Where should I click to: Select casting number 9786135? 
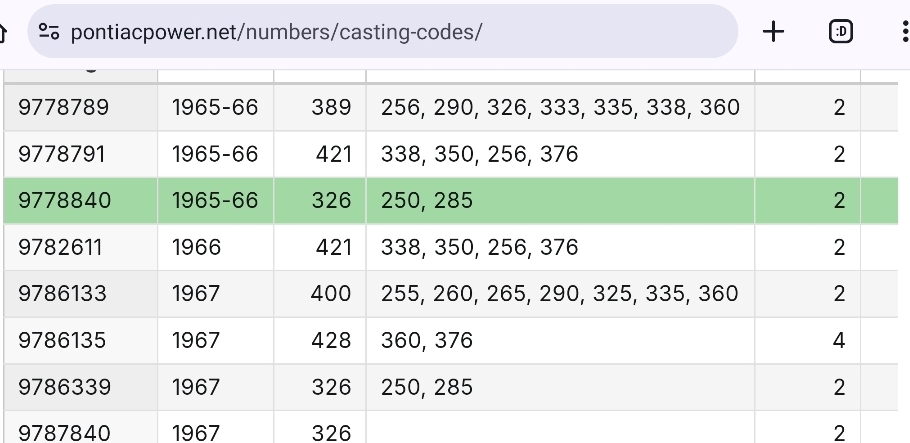click(62, 340)
